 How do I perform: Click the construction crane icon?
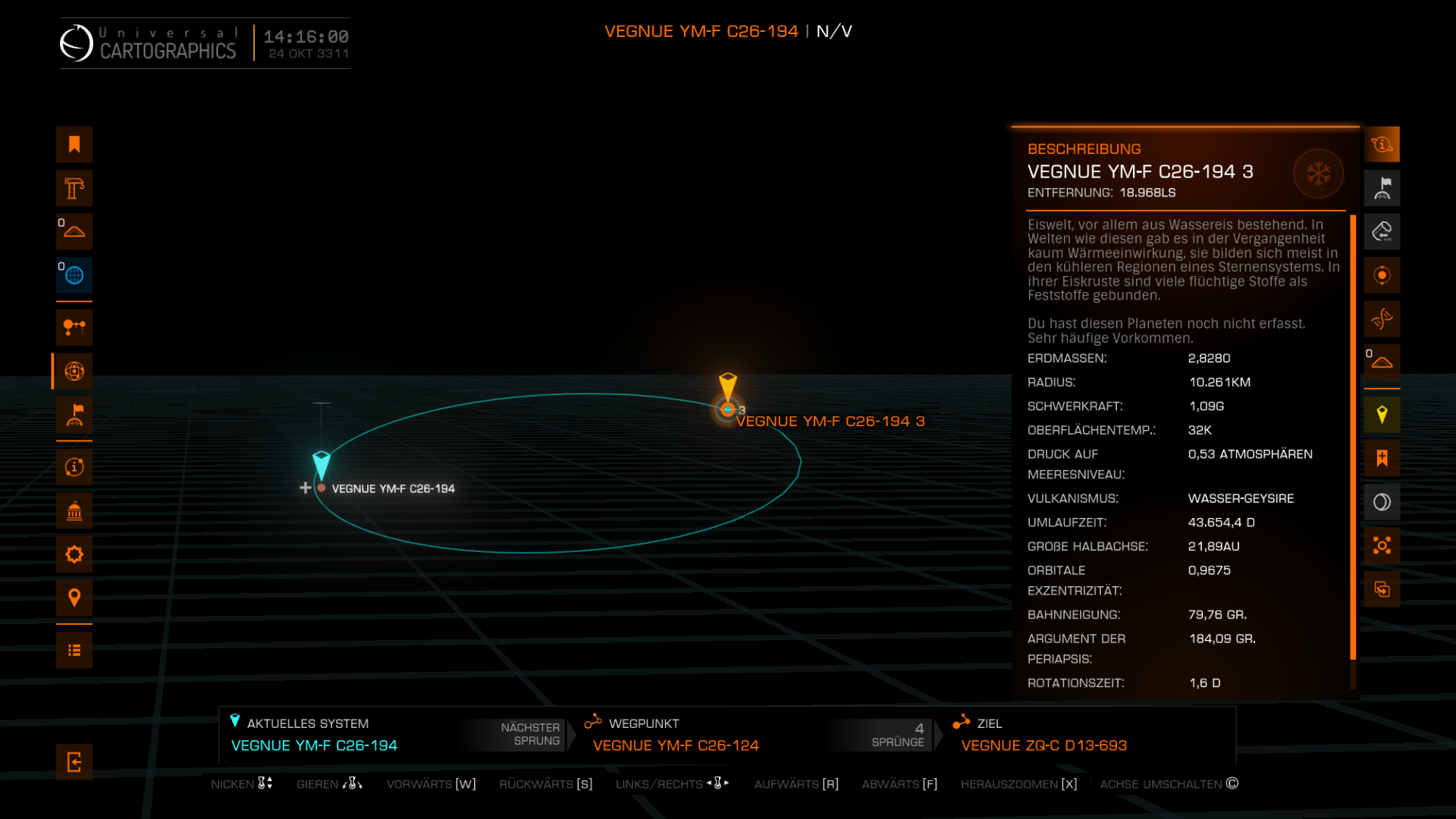point(74,188)
